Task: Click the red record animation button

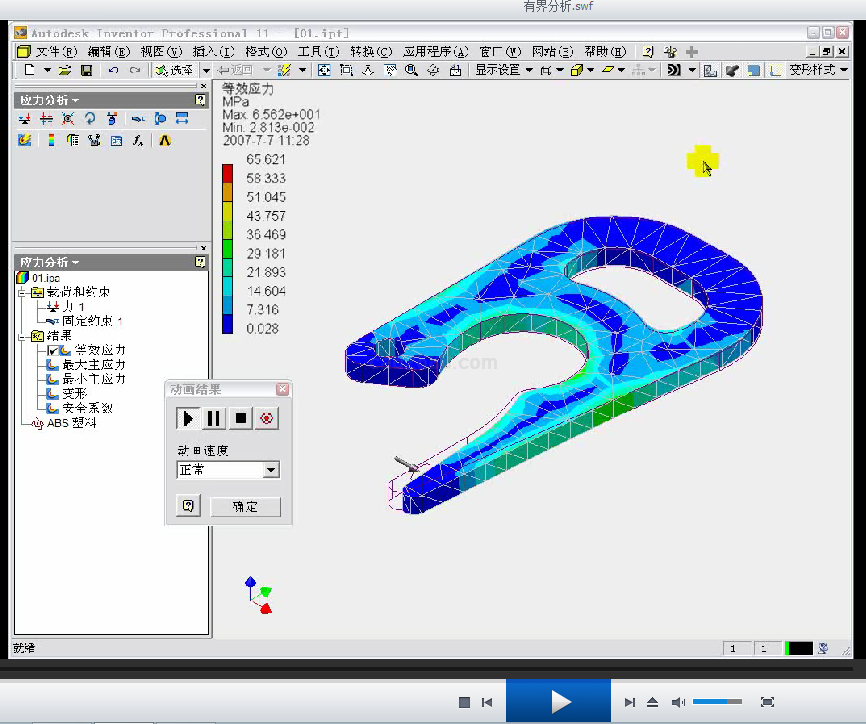Action: coord(266,419)
